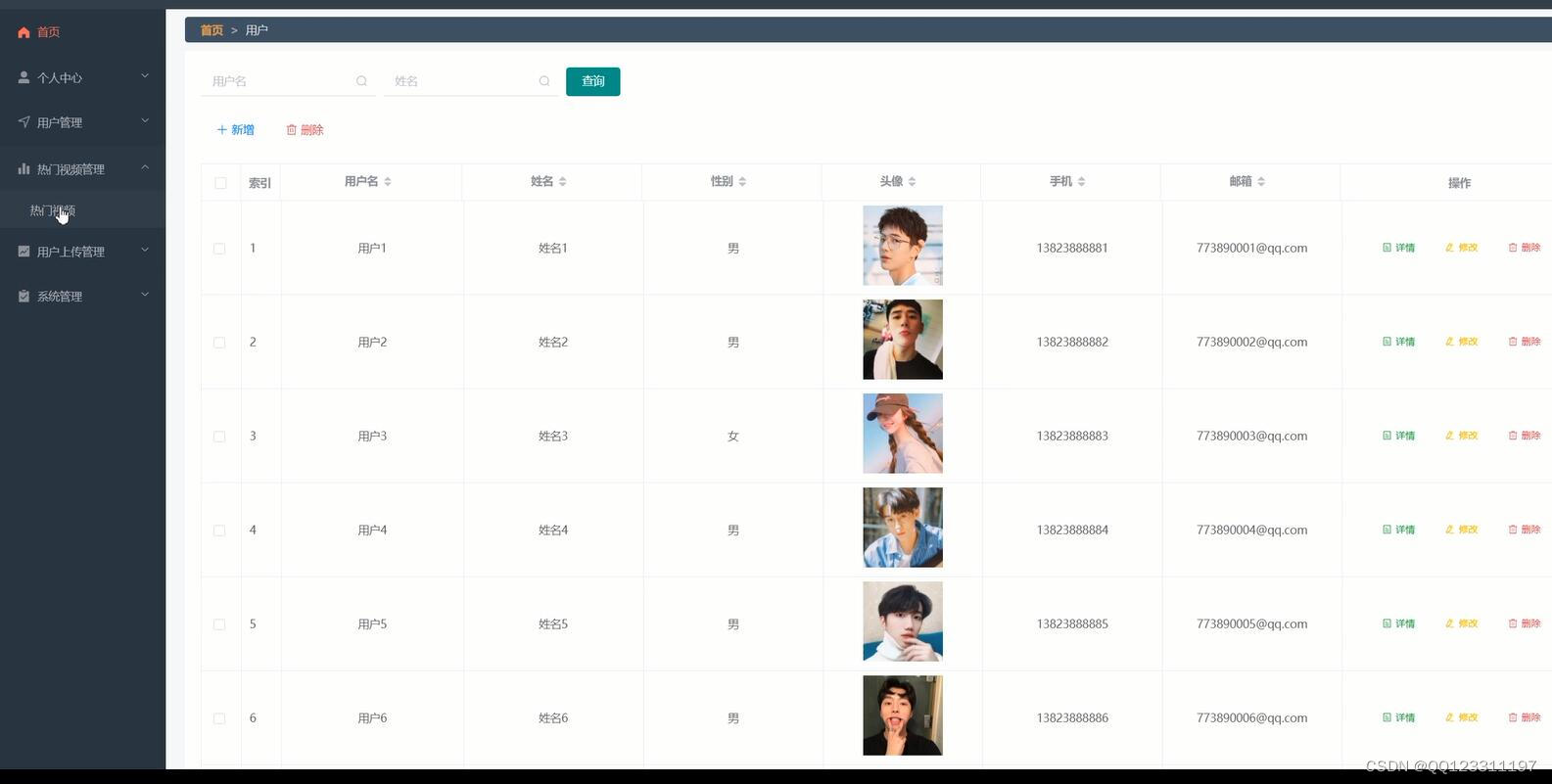
Task: Click the bar chart icon beside 热门视频管理
Action: pos(24,169)
